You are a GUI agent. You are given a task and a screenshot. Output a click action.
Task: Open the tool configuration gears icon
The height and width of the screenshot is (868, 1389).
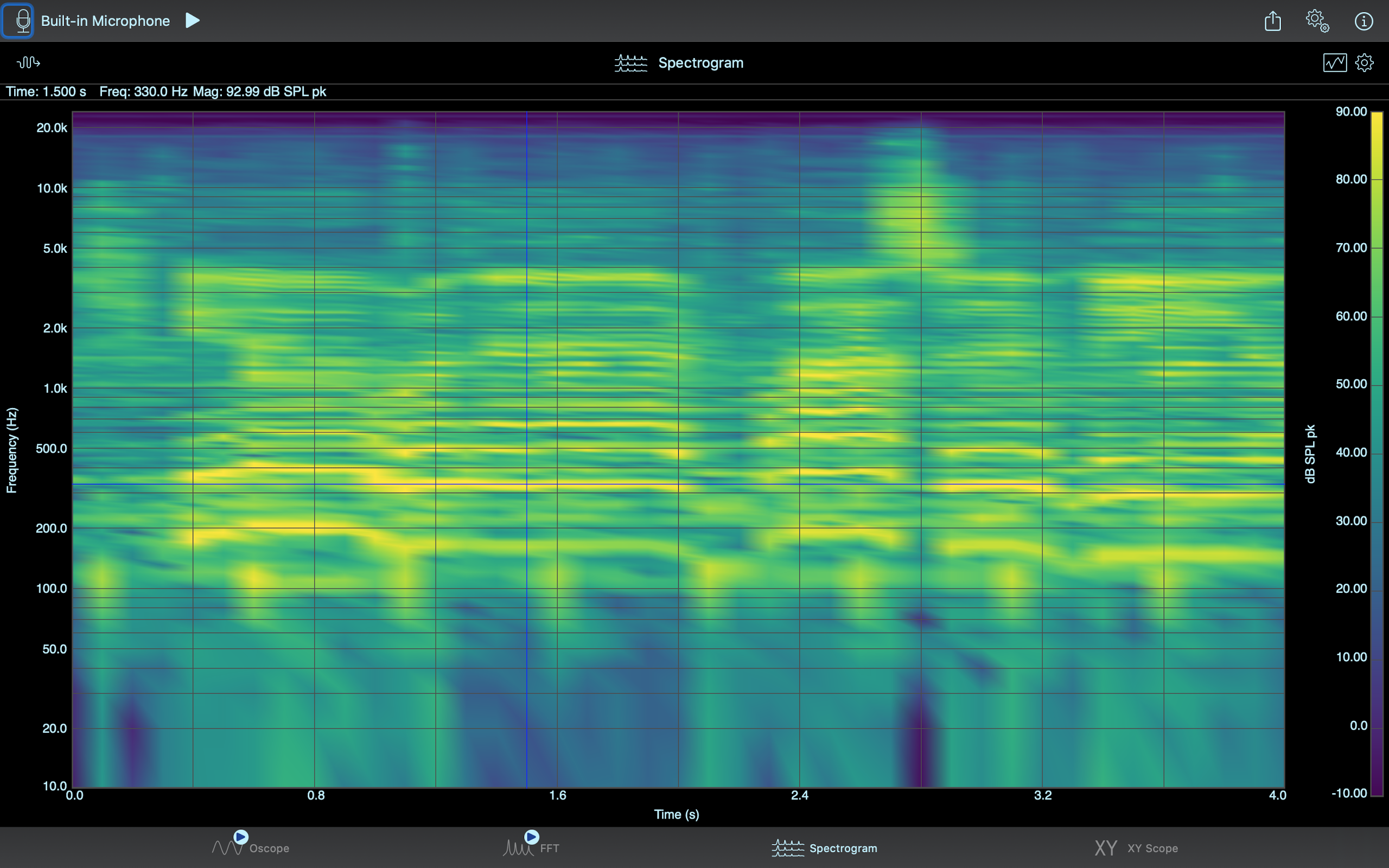point(1318,20)
